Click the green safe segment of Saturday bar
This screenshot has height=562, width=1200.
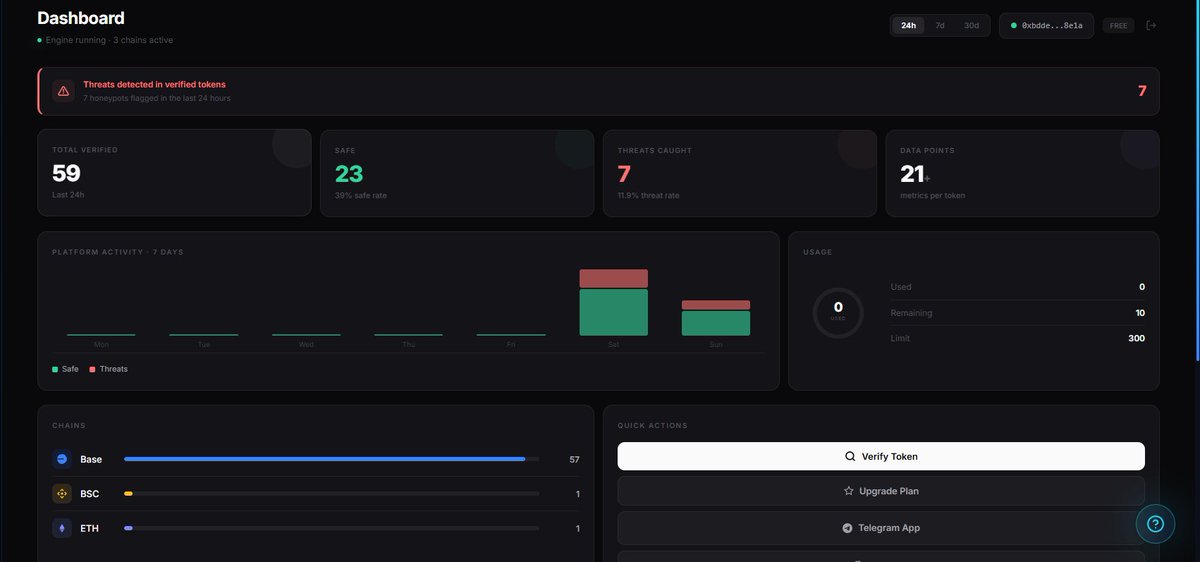click(614, 312)
